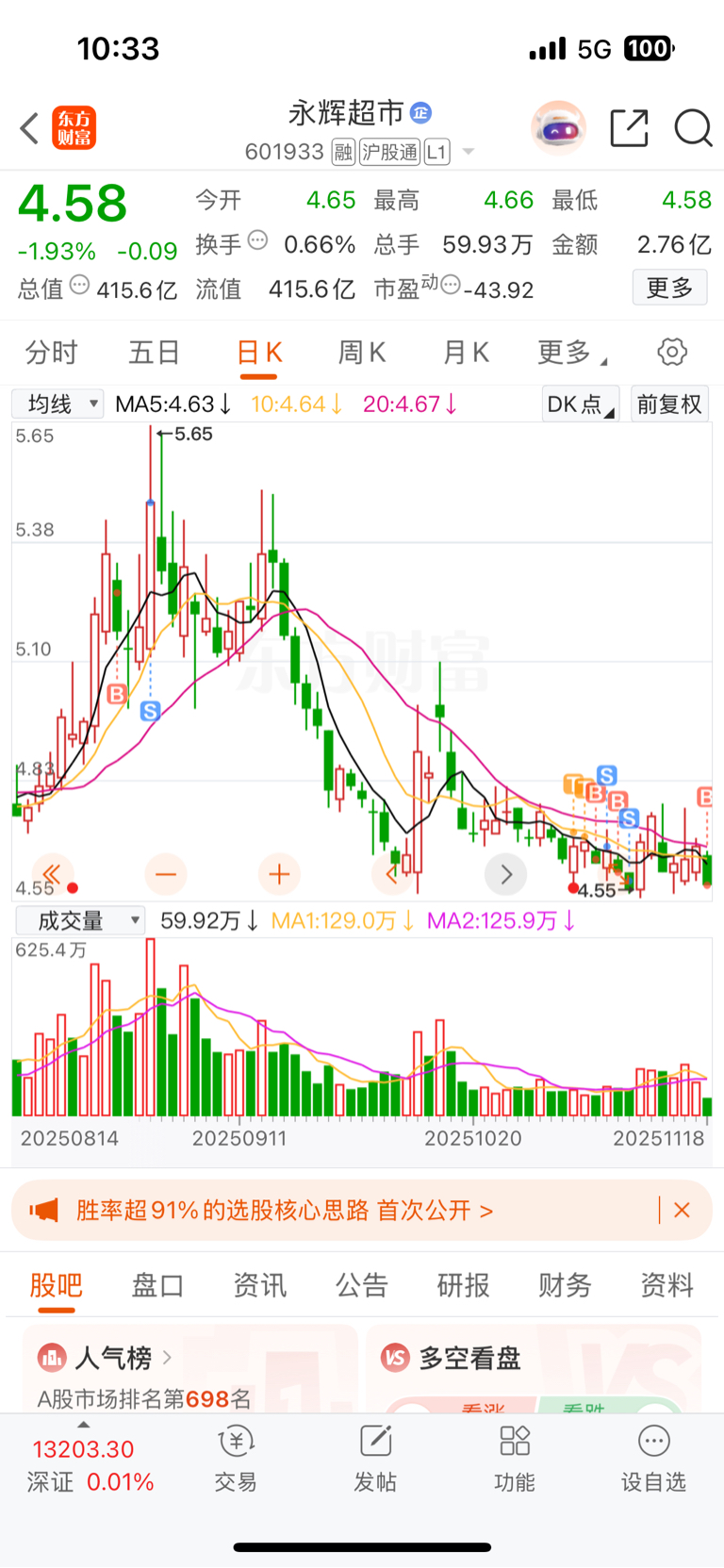Image resolution: width=724 pixels, height=1568 pixels.
Task: Tap the 总值 info icon
Action: 80,285
